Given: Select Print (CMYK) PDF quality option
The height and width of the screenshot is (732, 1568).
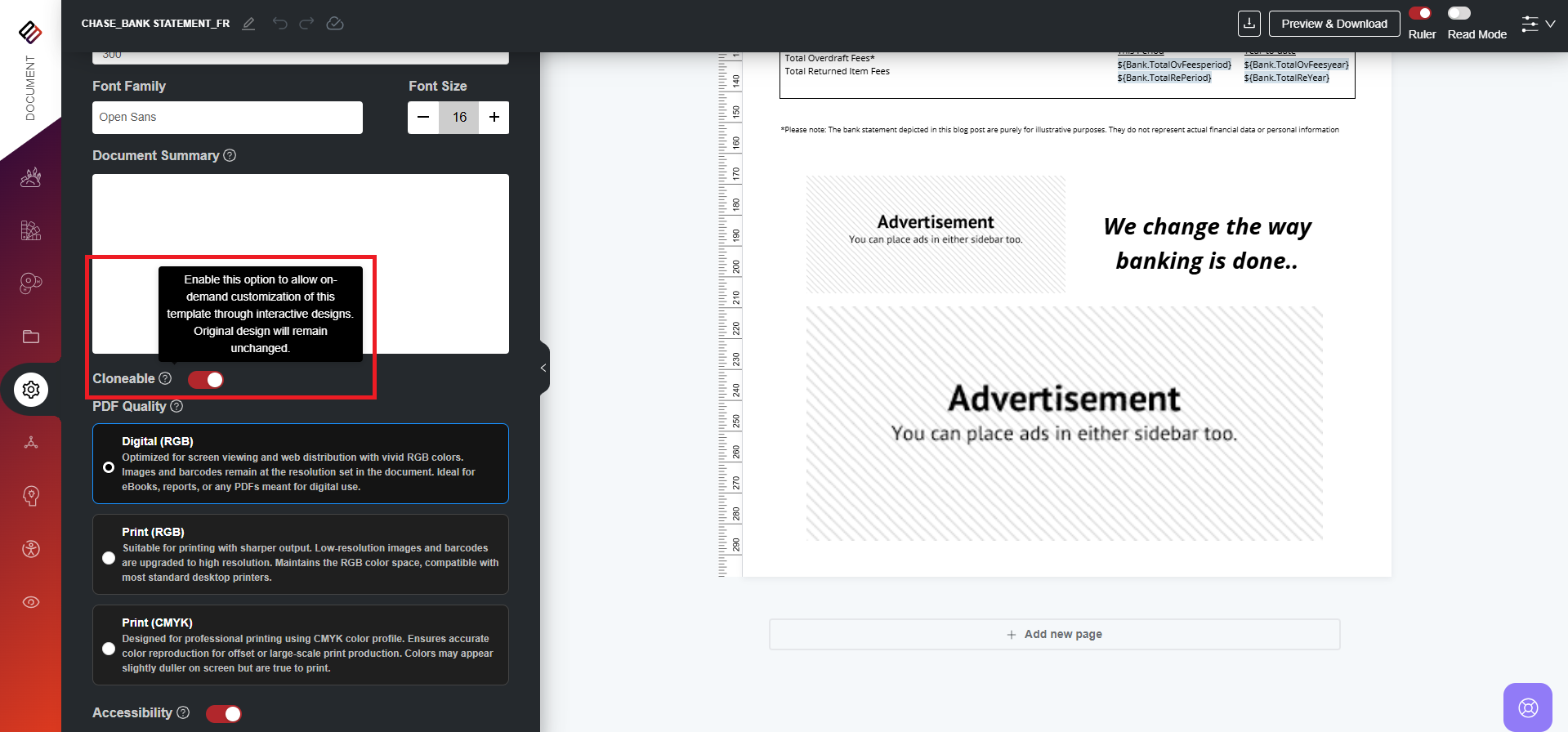Looking at the screenshot, I should 109,649.
